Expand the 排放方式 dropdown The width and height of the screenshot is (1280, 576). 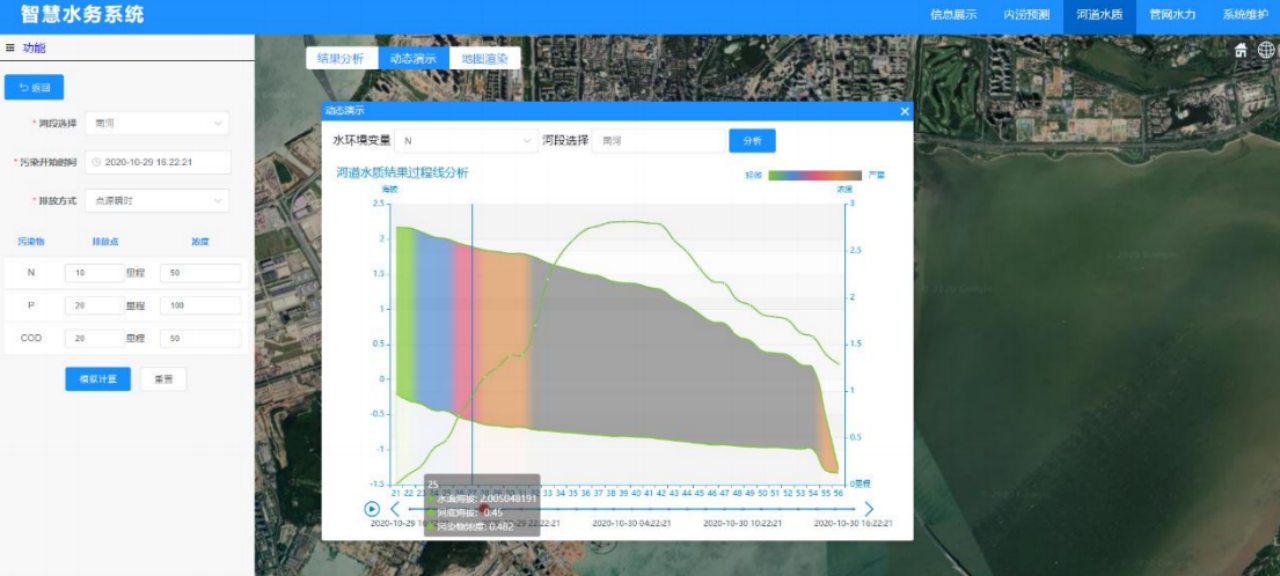pos(157,201)
